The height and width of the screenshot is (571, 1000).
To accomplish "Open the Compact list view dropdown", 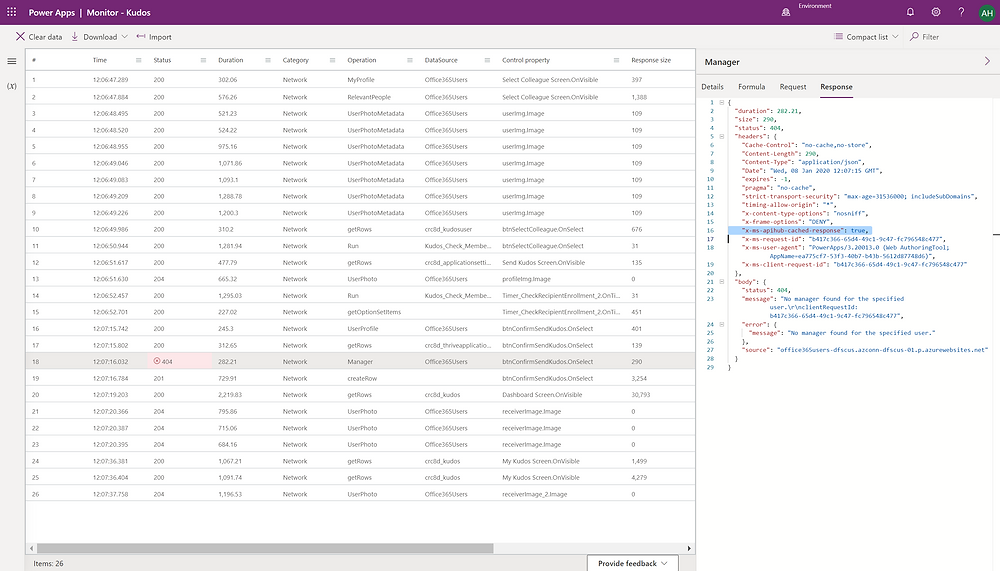I will point(866,37).
